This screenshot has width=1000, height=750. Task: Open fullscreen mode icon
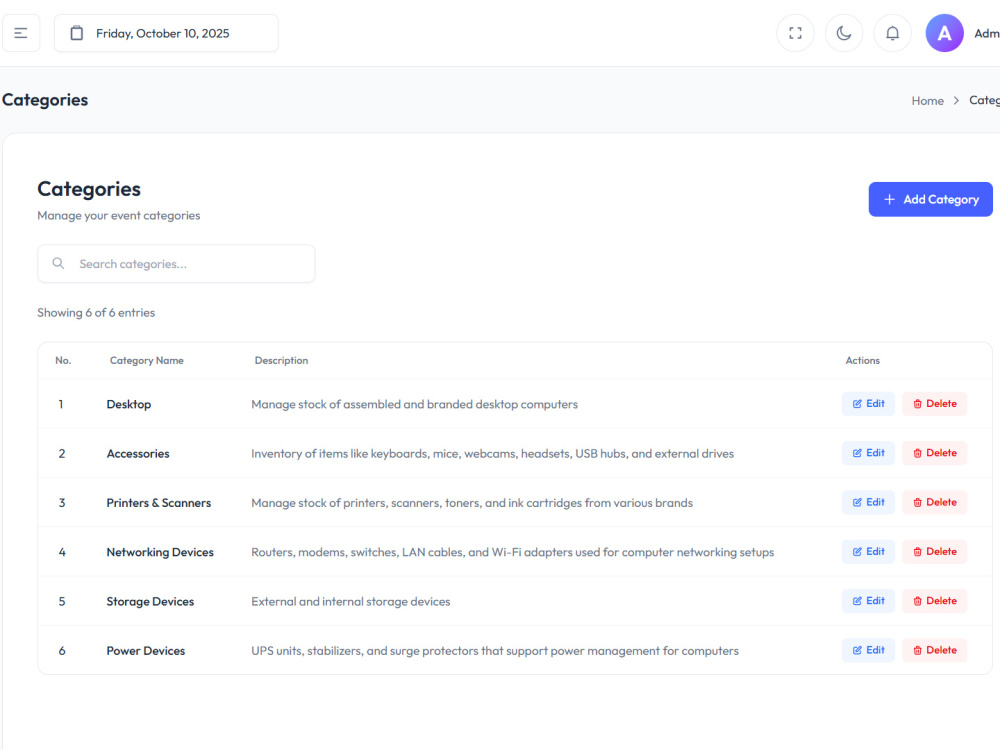(795, 33)
